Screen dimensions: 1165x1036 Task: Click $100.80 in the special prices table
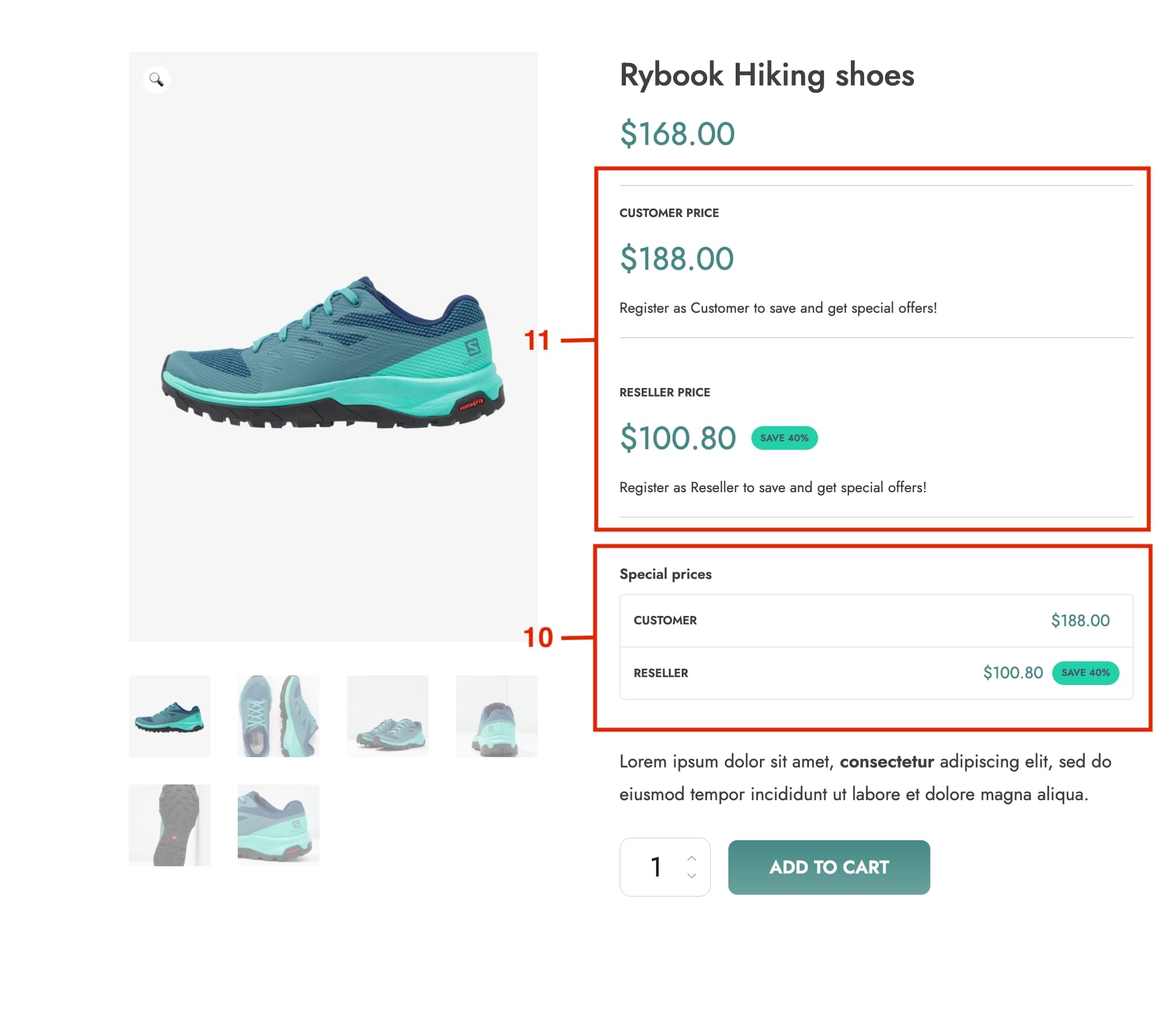(x=1013, y=673)
